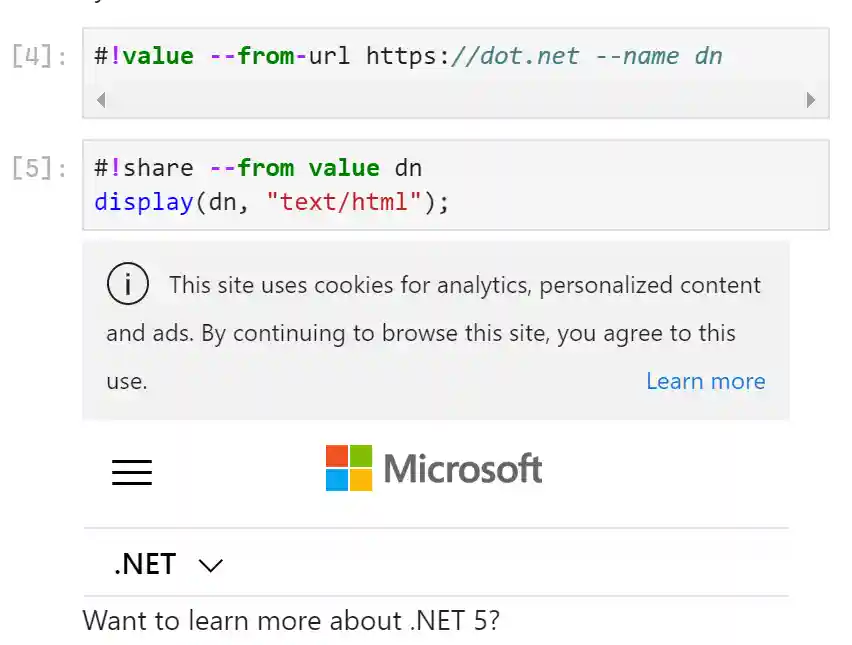Open the Learn more cookie link

705,381
